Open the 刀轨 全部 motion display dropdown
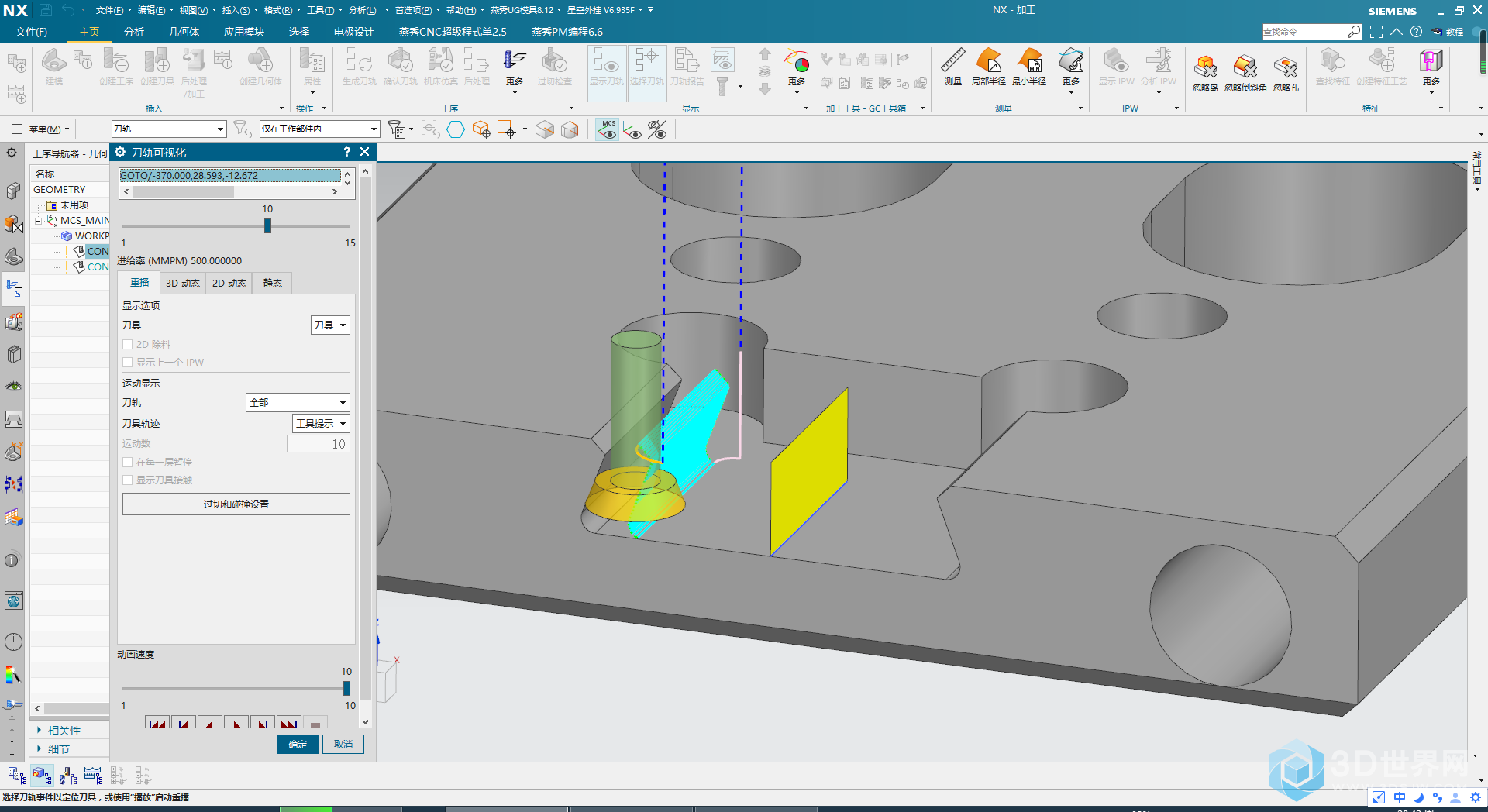 pyautogui.click(x=298, y=403)
